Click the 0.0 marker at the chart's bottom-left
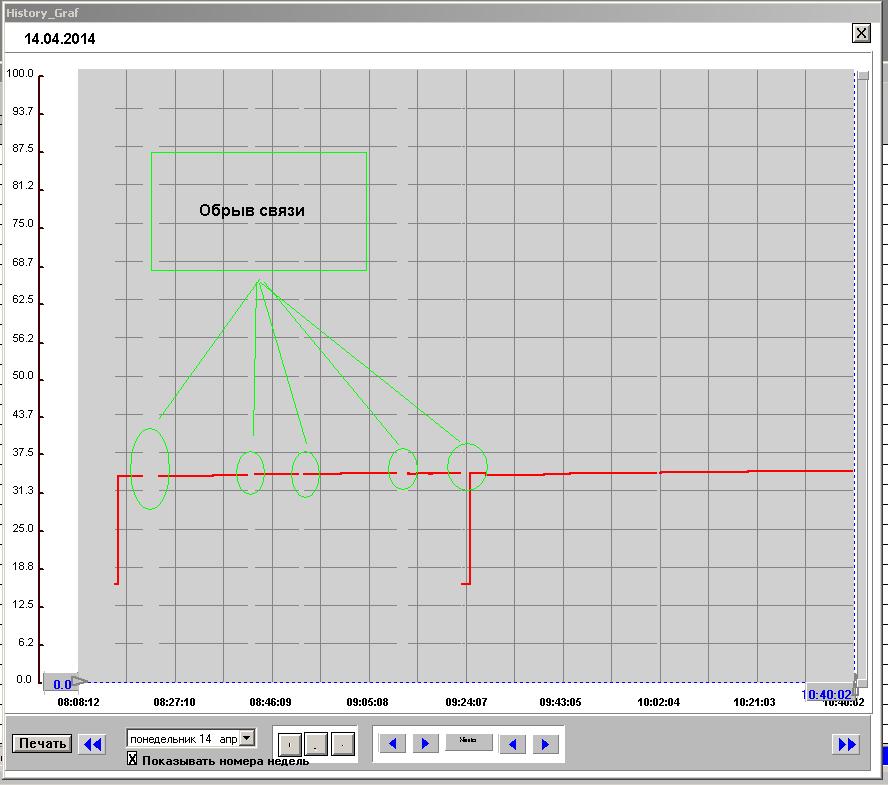 (x=62, y=685)
